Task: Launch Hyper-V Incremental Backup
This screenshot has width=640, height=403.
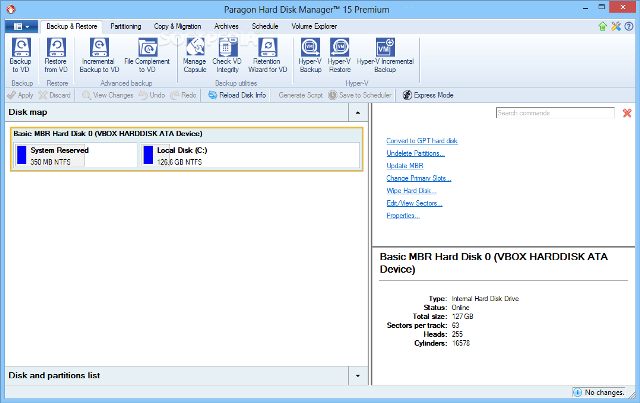Action: tap(385, 56)
